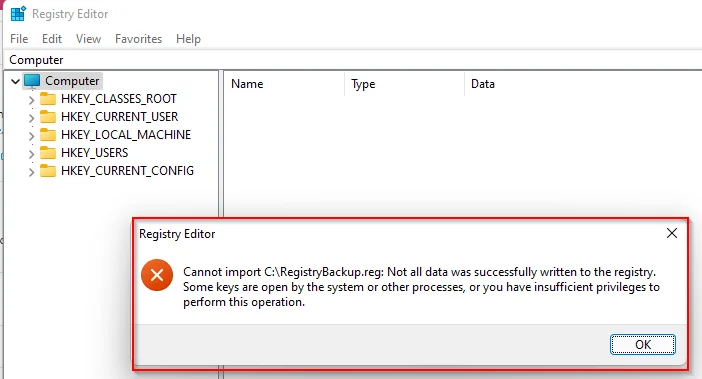This screenshot has height=379, width=702.
Task: Click the HKEY_CURRENT_CONFIG folder icon
Action: pyautogui.click(x=48, y=170)
